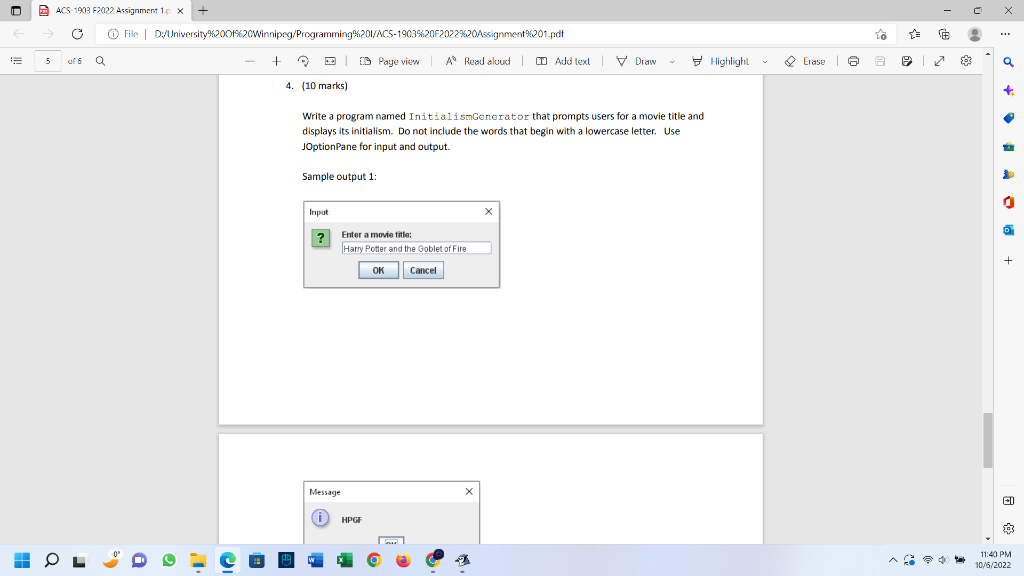Rotate the PDF page
This screenshot has height=576, width=1024.
coord(303,61)
